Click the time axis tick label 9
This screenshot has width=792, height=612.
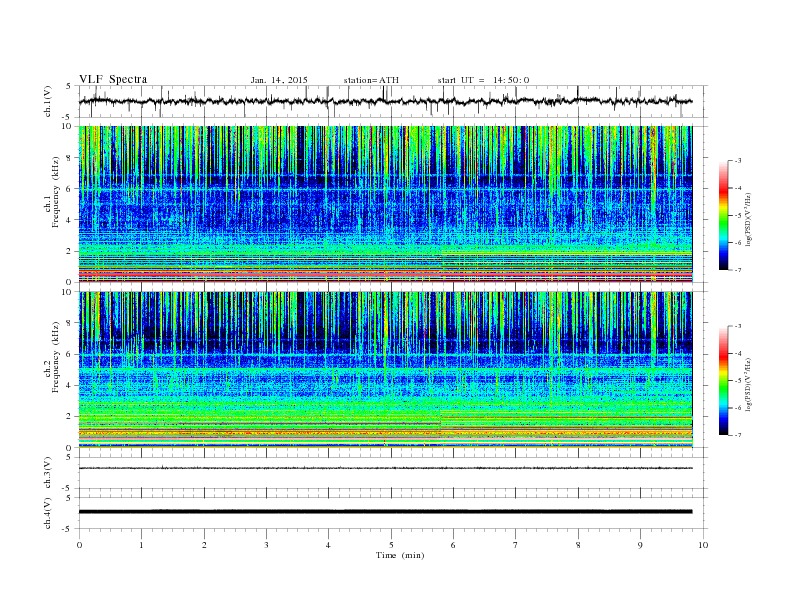[640, 545]
